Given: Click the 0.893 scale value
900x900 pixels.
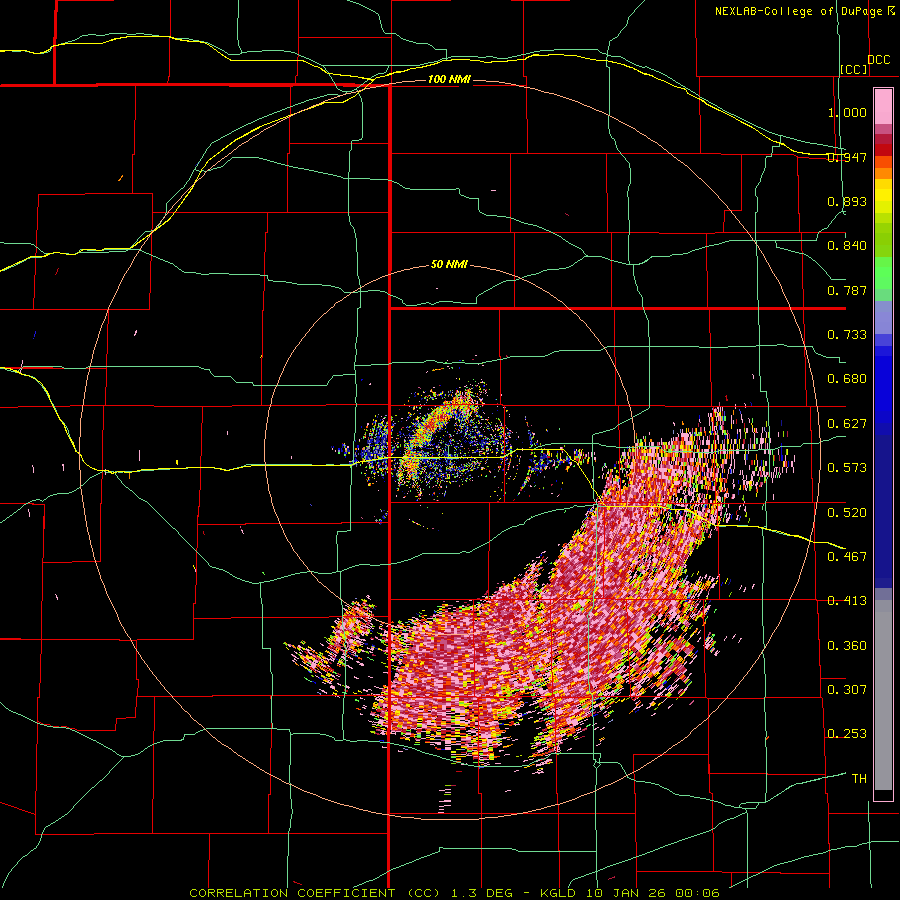Looking at the screenshot, I should tap(847, 201).
